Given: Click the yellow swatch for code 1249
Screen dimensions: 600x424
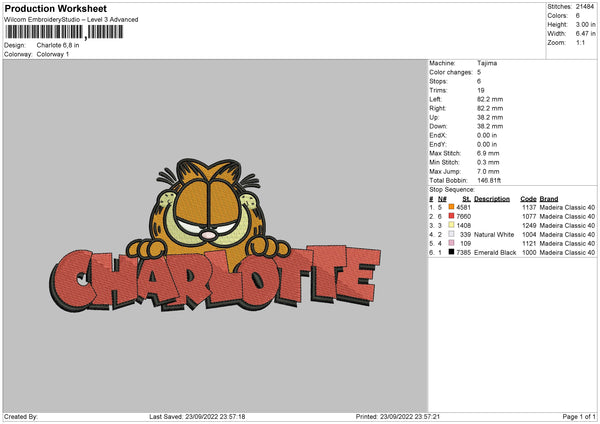Looking at the screenshot, I should coord(451,225).
